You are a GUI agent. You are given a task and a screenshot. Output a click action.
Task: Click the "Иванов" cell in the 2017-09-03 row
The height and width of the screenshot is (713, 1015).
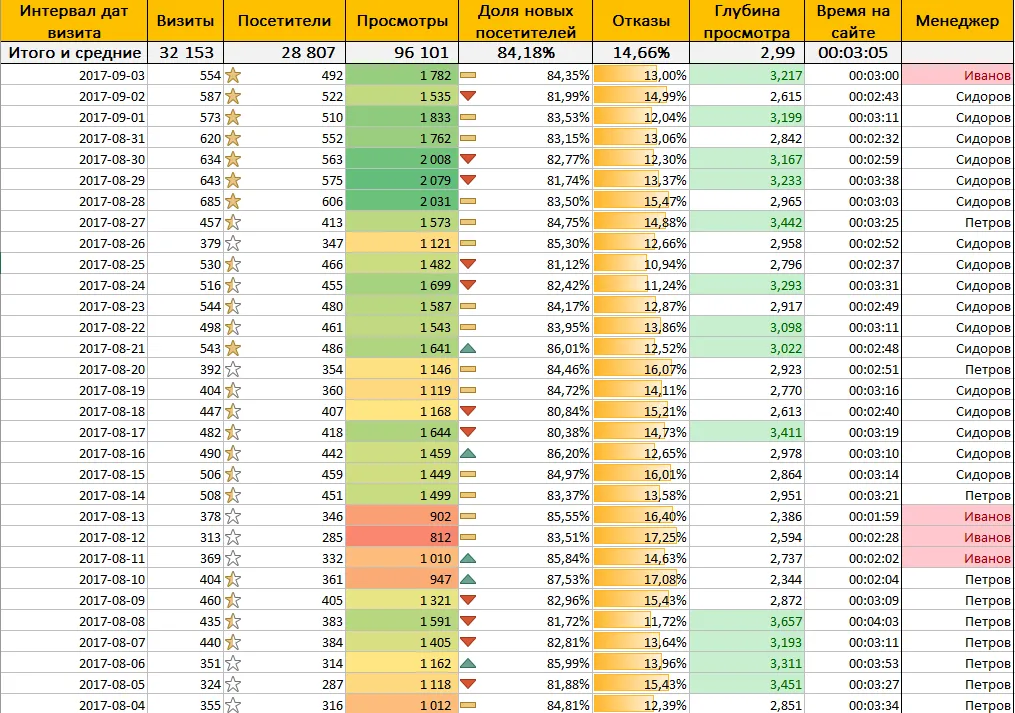958,76
